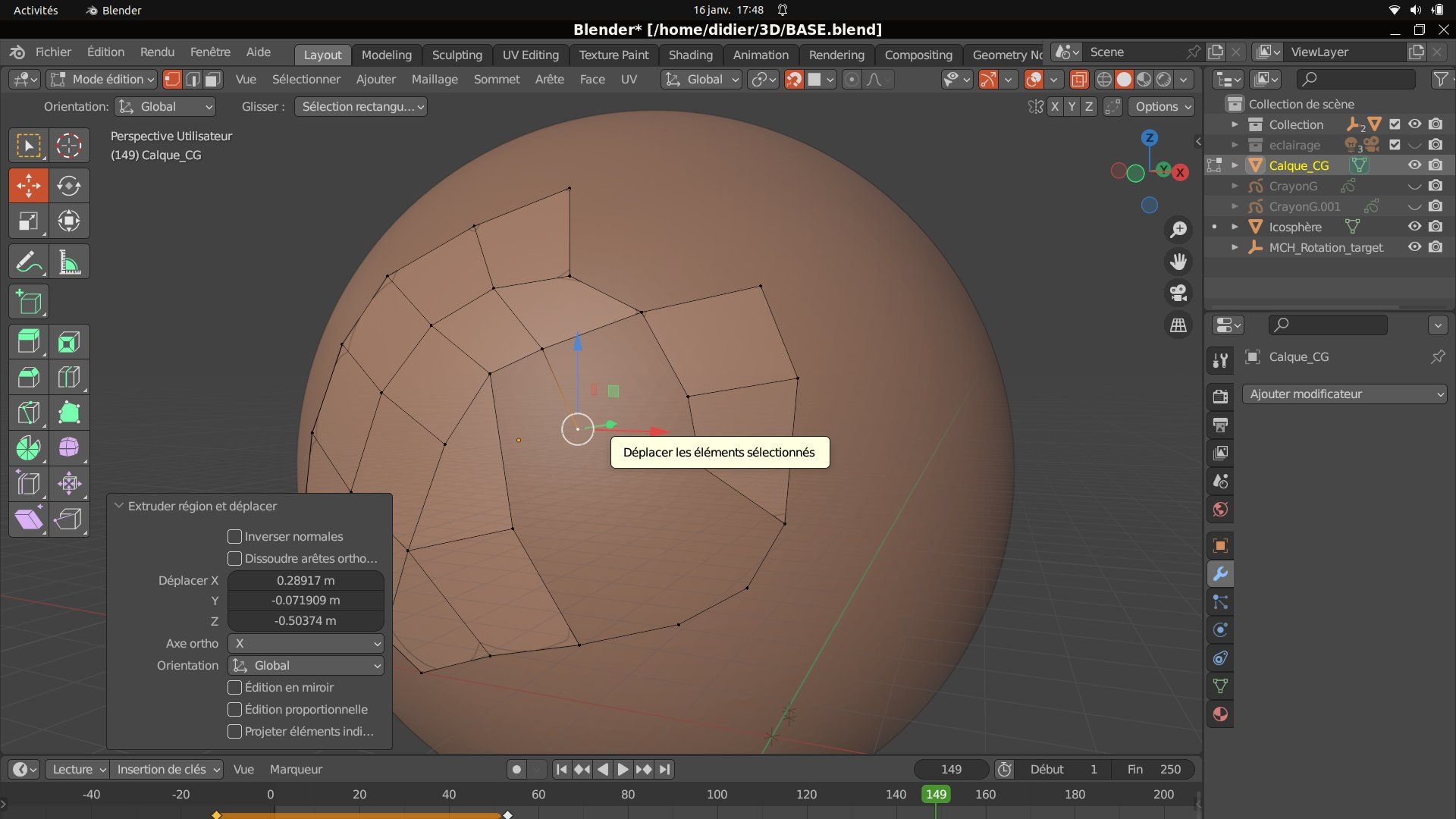Switch to the Sculpting workspace tab
The height and width of the screenshot is (819, 1456).
(457, 55)
